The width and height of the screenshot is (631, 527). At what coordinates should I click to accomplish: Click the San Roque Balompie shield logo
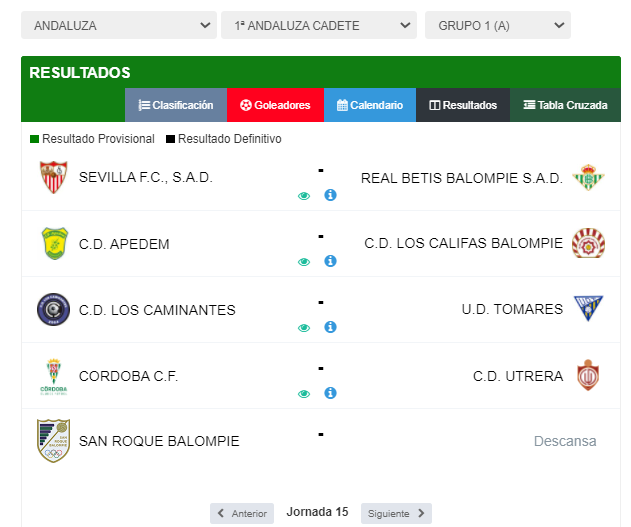(x=54, y=441)
